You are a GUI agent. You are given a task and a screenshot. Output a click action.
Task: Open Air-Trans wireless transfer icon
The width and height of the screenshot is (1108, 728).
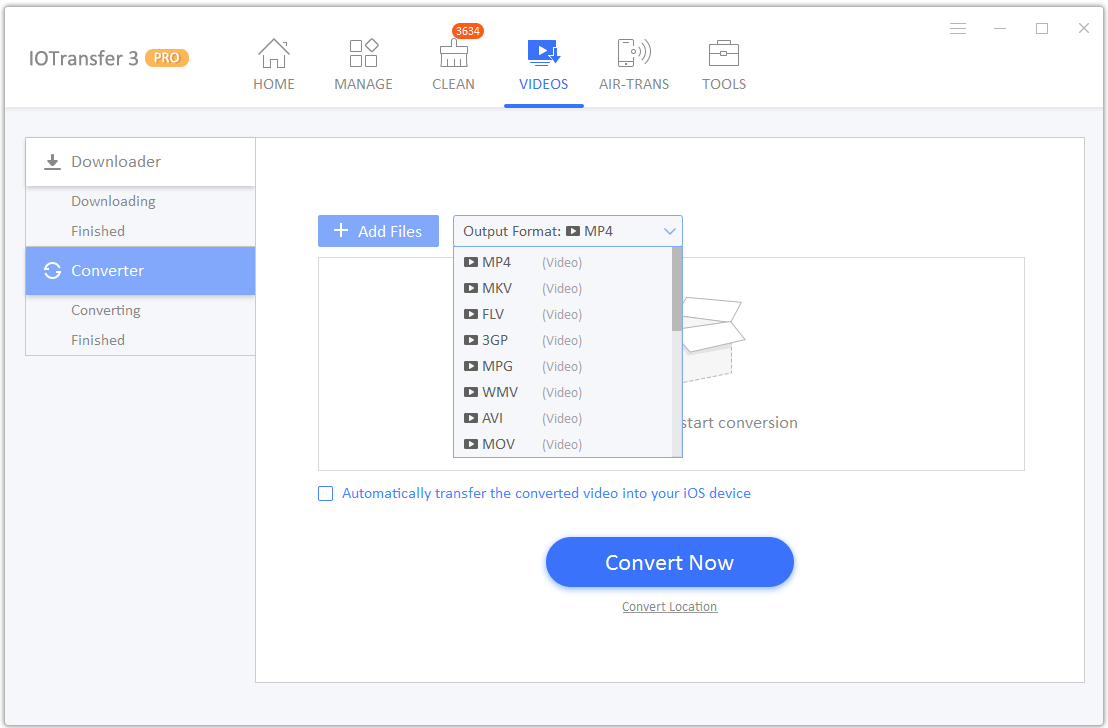633,53
